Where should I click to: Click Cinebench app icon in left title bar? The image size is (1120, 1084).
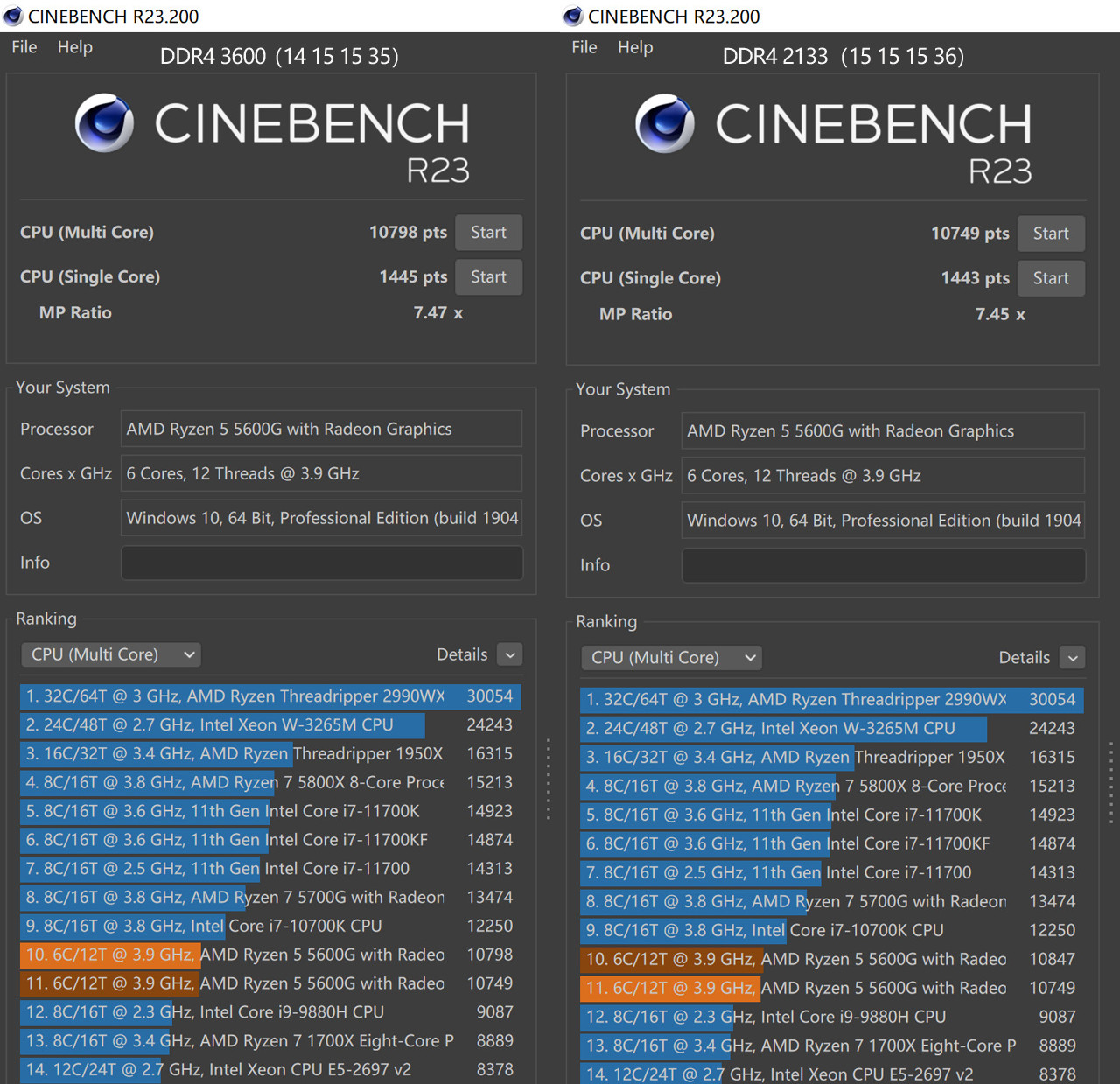pos(13,16)
